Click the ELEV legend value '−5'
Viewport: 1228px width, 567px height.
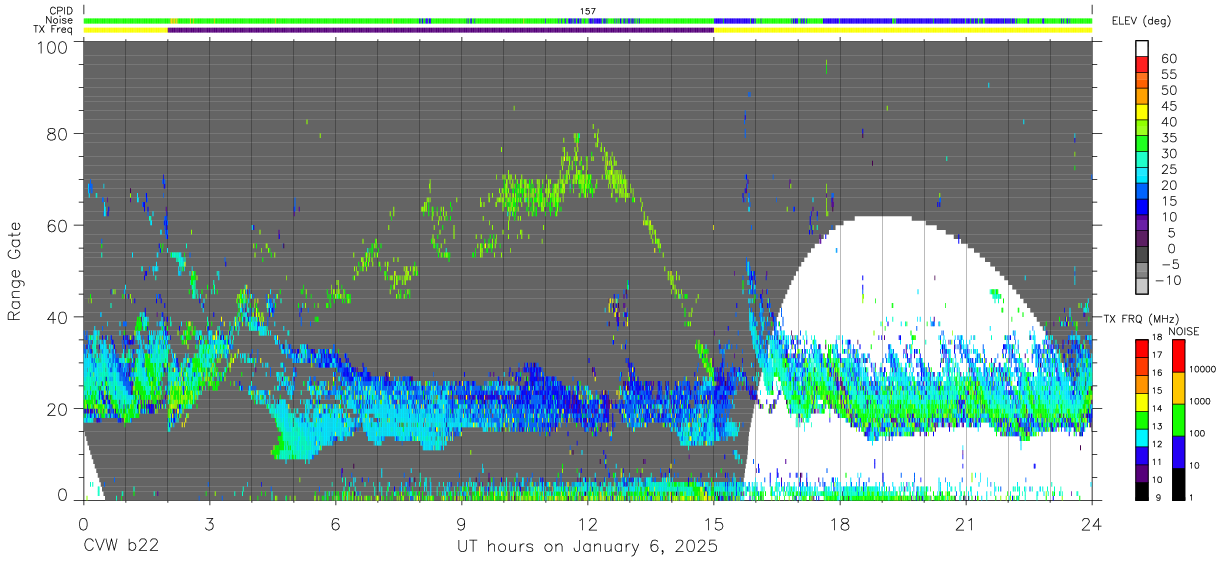click(x=1169, y=264)
